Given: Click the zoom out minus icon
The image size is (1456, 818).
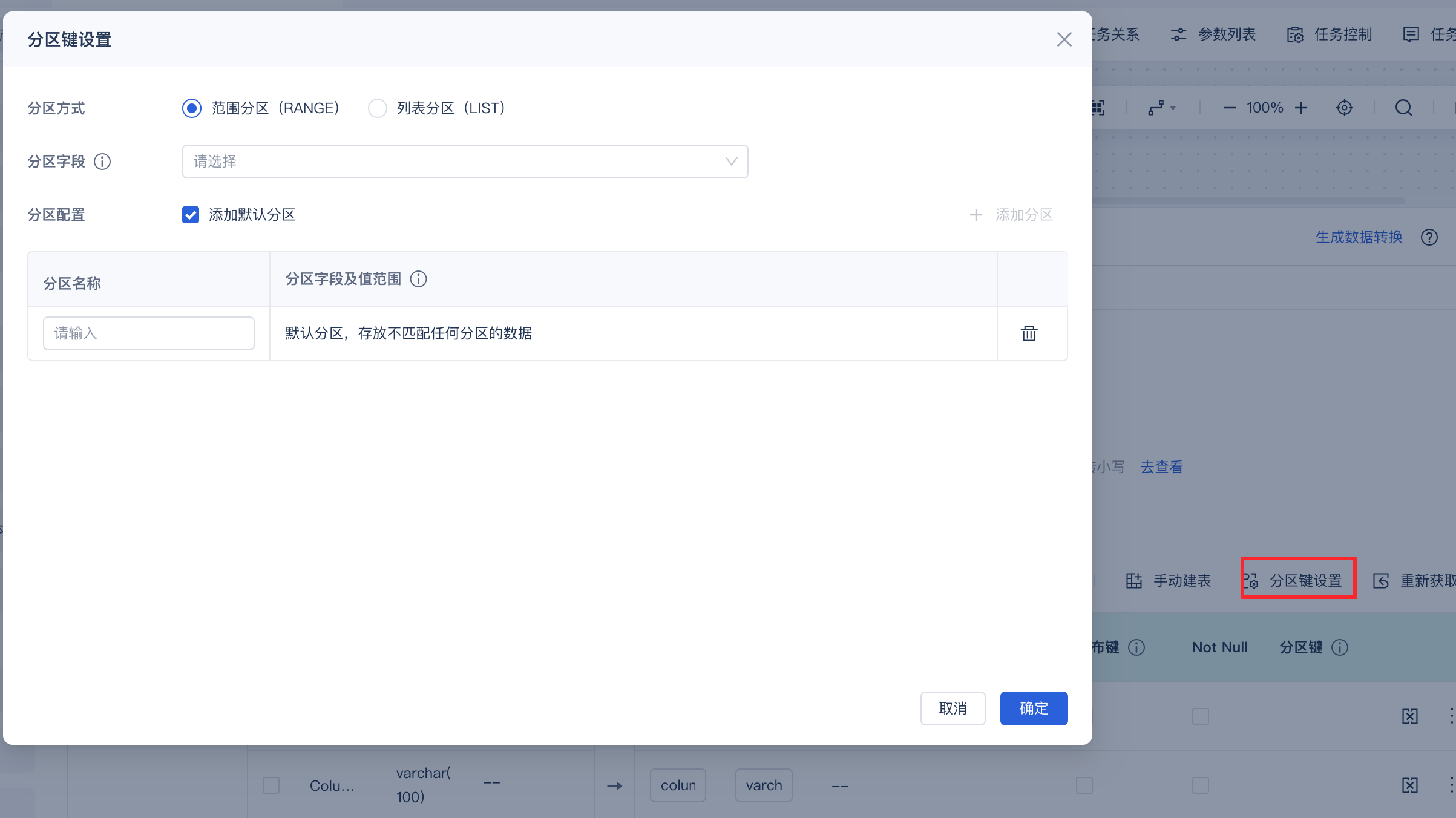Looking at the screenshot, I should tap(1229, 108).
